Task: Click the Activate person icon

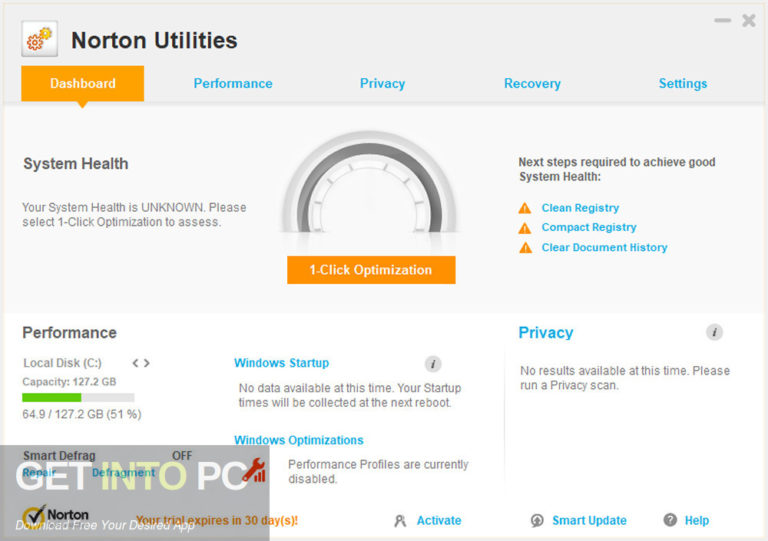Action: pyautogui.click(x=400, y=521)
